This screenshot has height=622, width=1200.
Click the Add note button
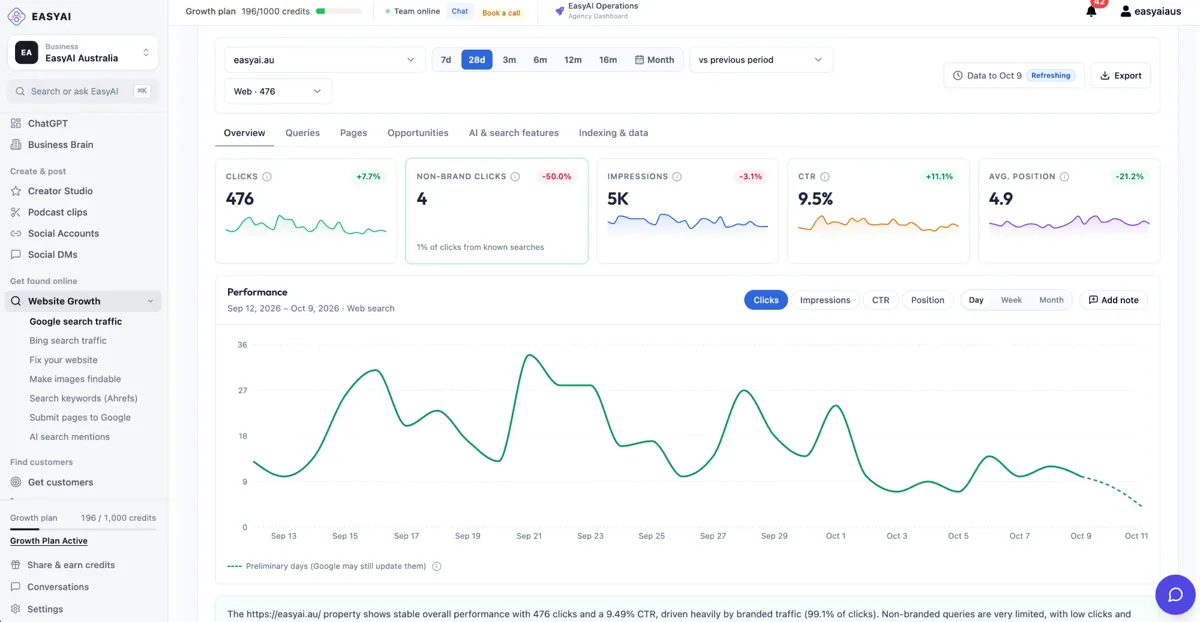[x=1113, y=300]
